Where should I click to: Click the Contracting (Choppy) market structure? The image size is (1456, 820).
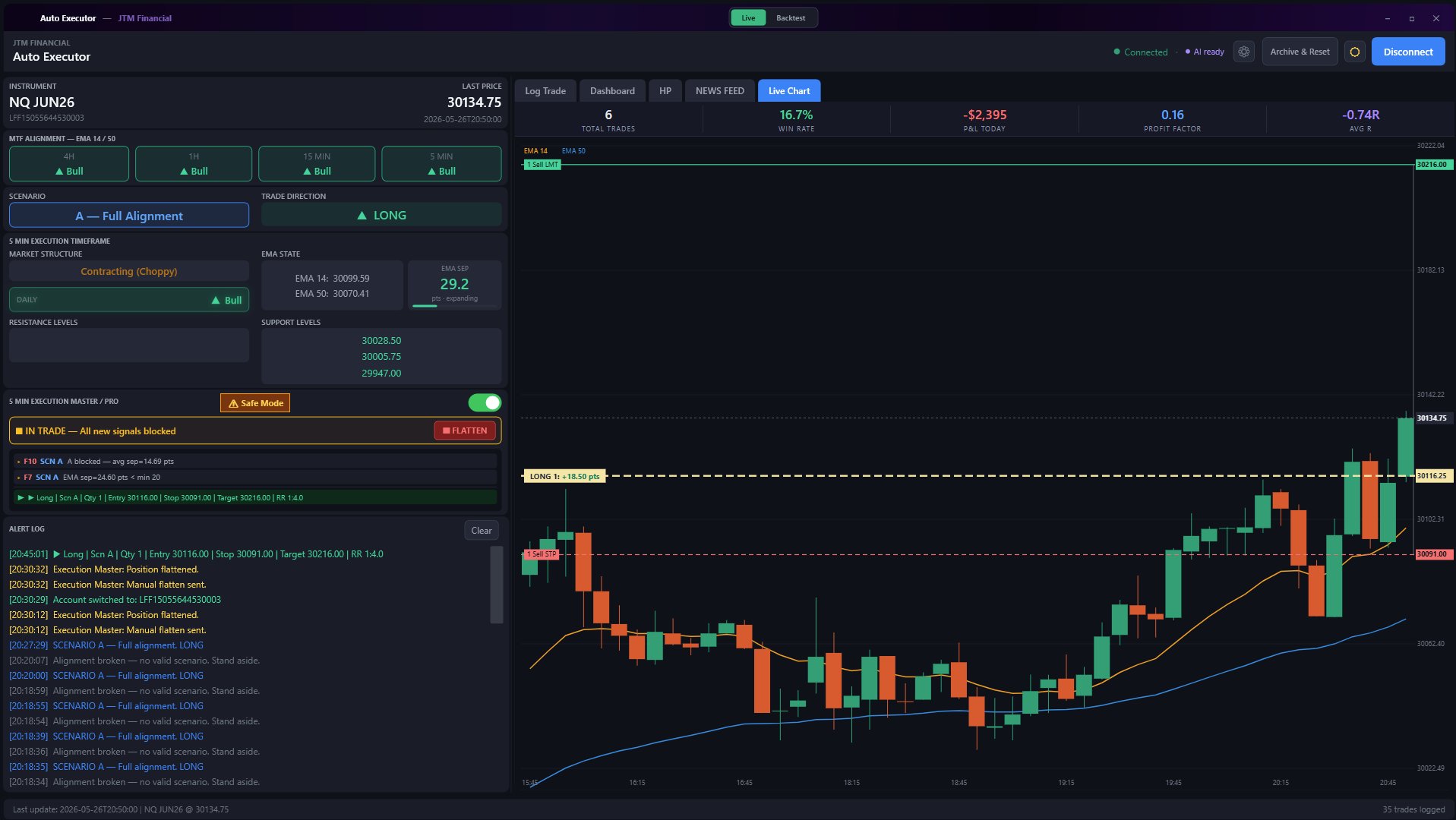(129, 272)
